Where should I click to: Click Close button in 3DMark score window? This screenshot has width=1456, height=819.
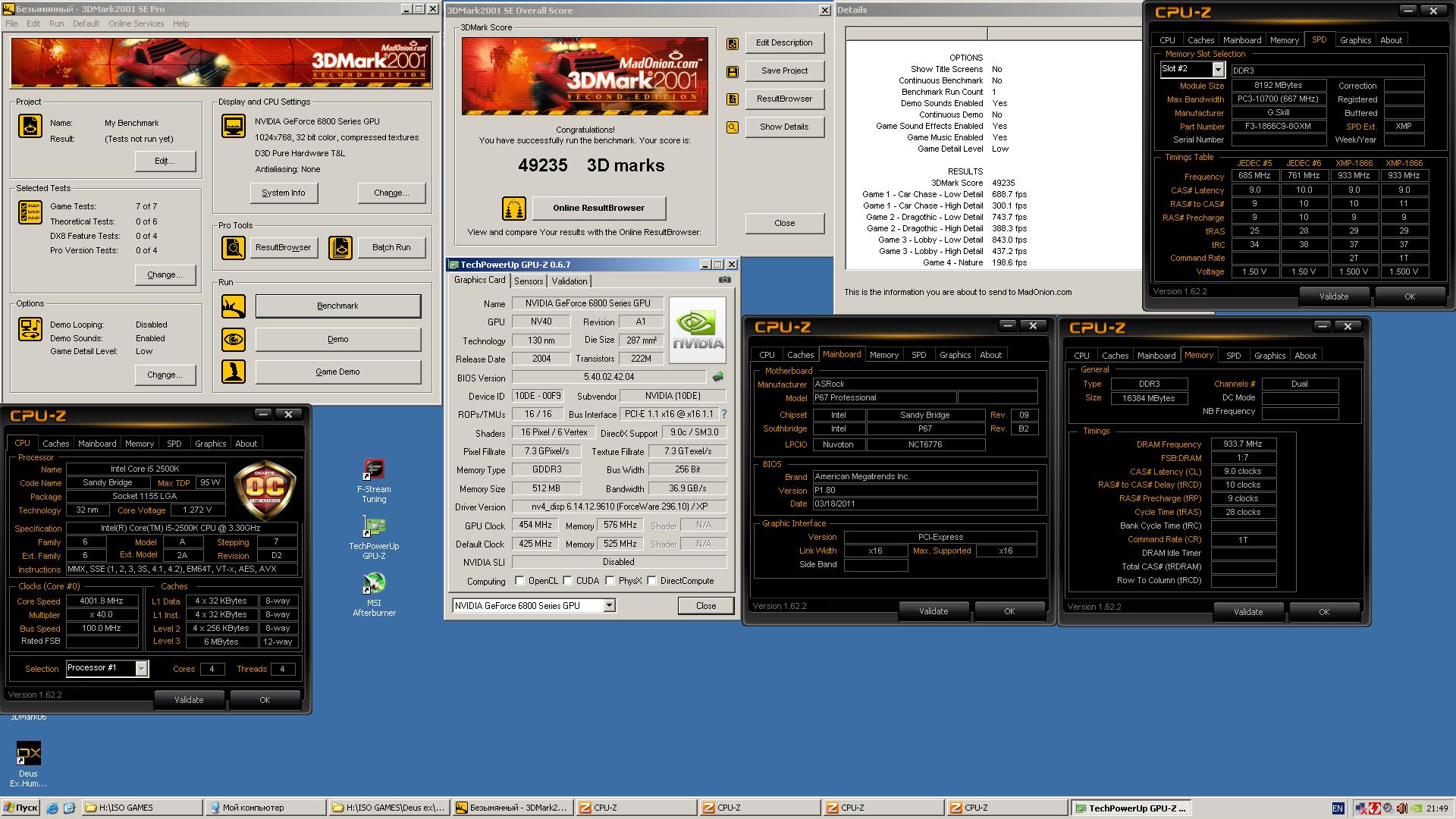pyautogui.click(x=784, y=224)
